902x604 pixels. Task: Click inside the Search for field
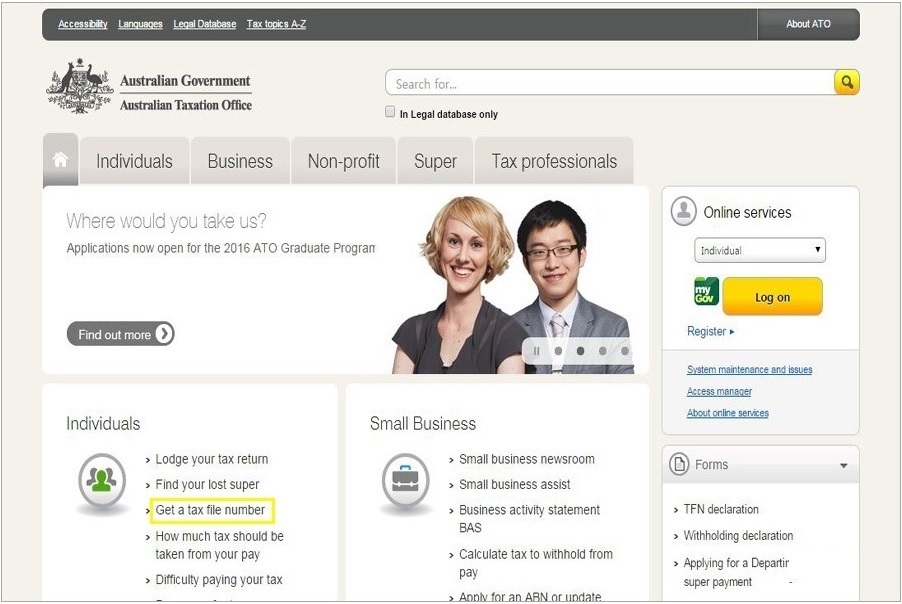(610, 83)
